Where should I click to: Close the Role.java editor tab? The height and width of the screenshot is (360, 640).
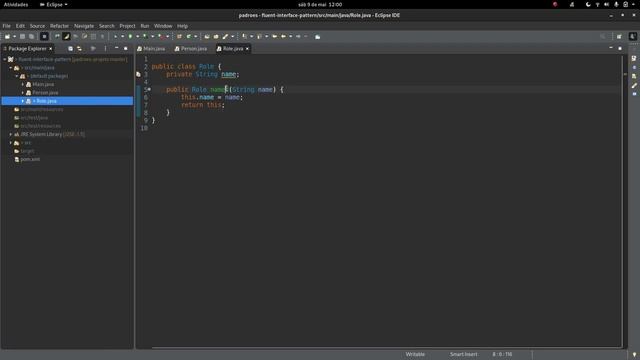(247, 49)
